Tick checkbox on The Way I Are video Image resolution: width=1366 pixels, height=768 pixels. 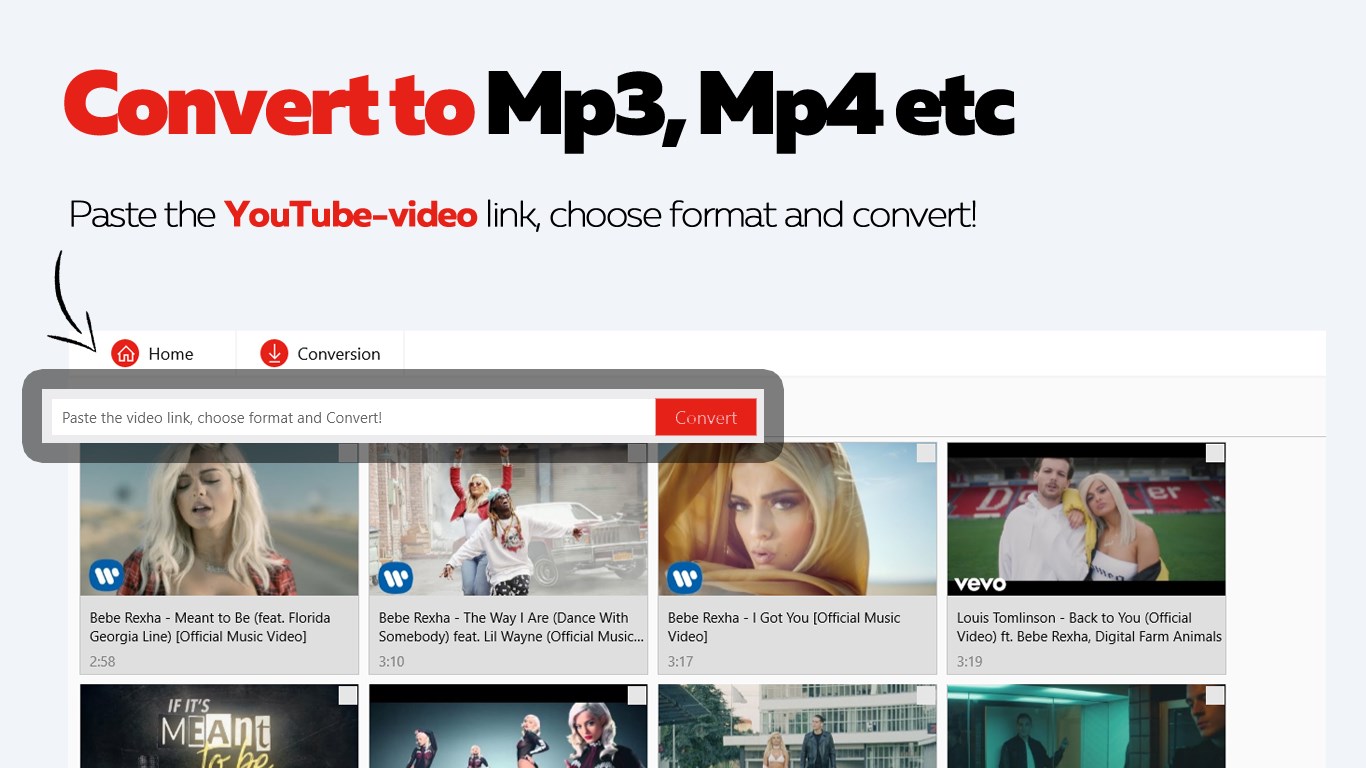point(637,453)
